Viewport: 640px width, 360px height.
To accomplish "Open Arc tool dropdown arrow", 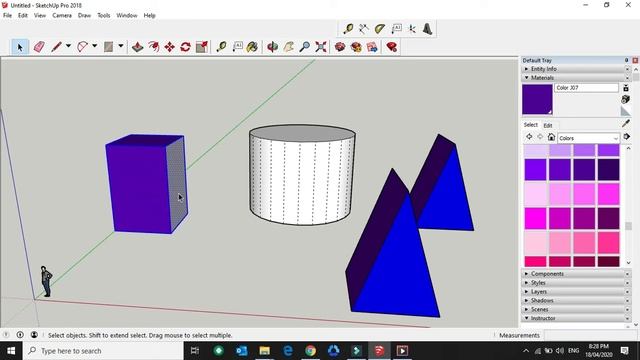I will pyautogui.click(x=94, y=46).
